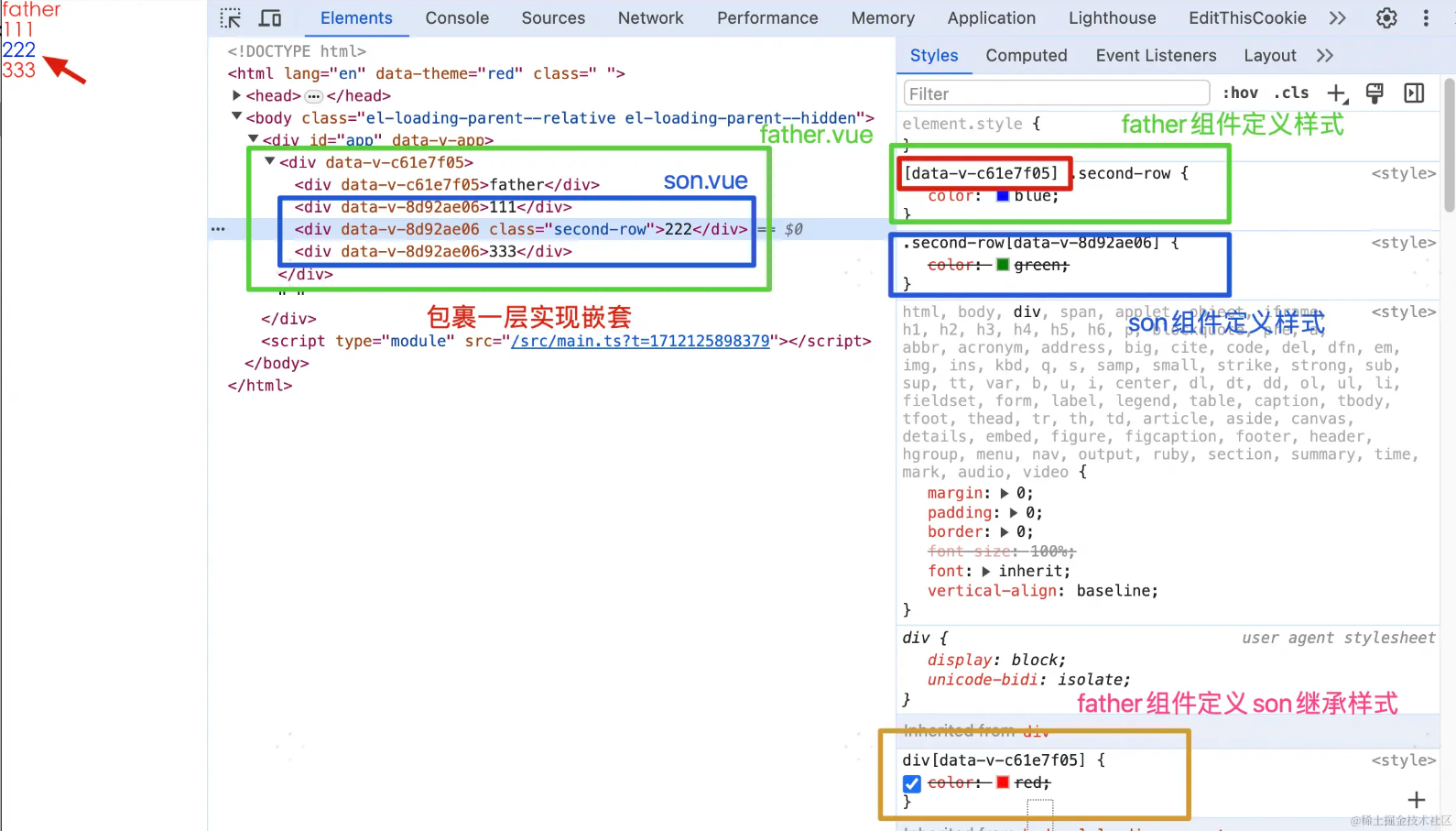Activate the inspect element picker icon
Image resolution: width=1456 pixels, height=831 pixels.
[x=231, y=18]
